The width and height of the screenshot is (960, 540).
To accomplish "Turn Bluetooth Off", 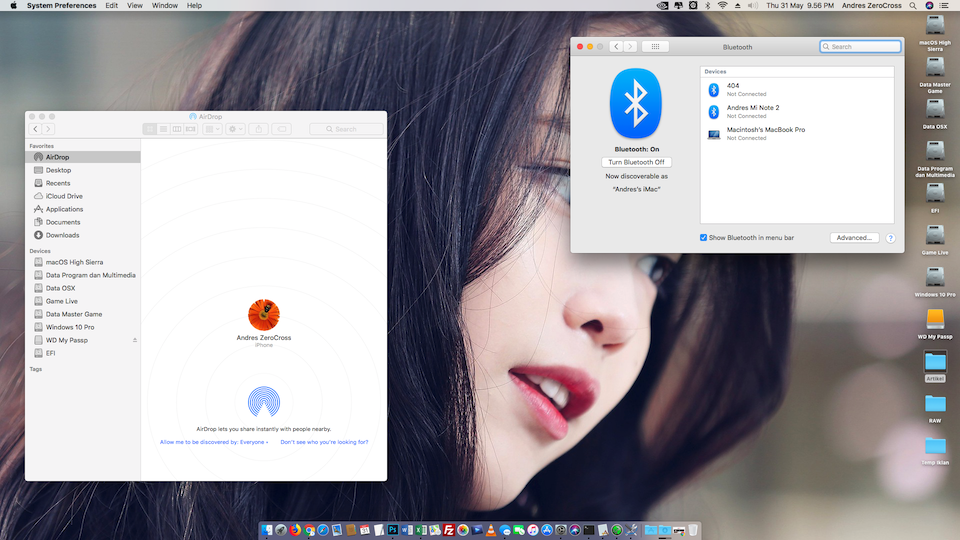I will coord(636,162).
